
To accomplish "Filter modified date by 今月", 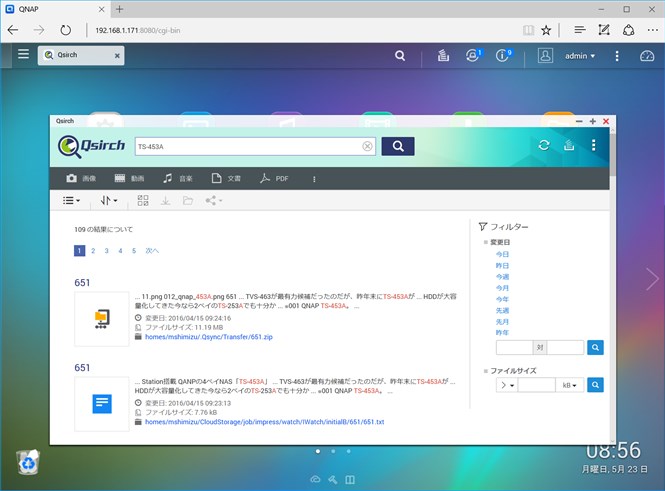I will point(502,288).
